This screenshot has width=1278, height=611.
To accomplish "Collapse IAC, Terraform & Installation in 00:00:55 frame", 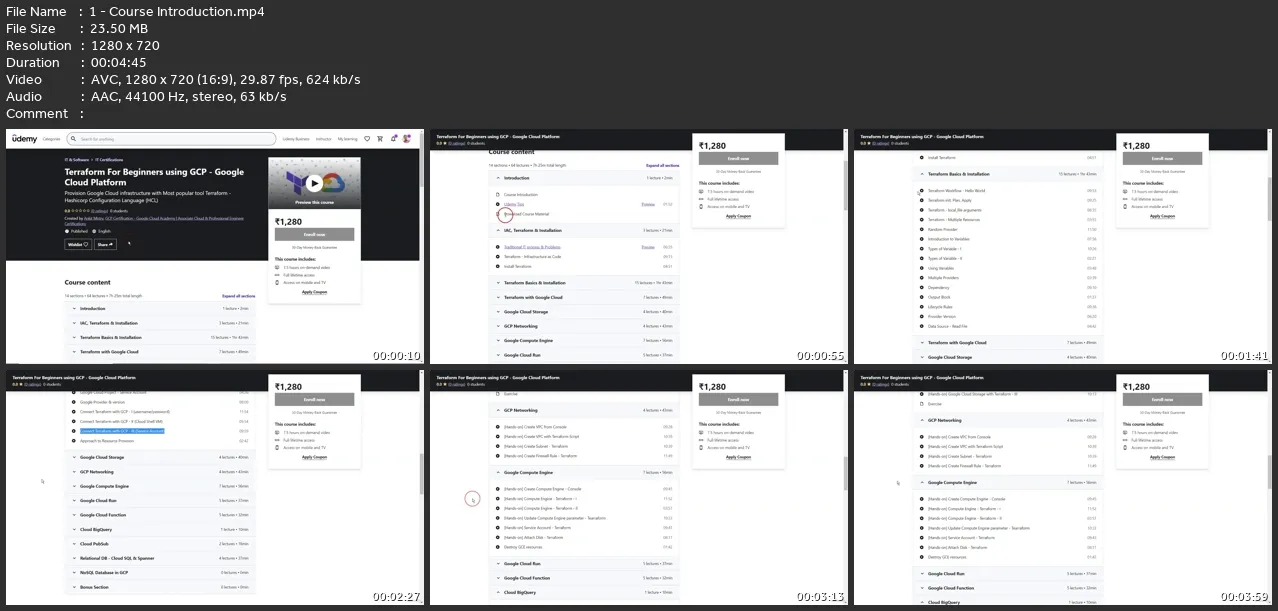I will click(584, 230).
